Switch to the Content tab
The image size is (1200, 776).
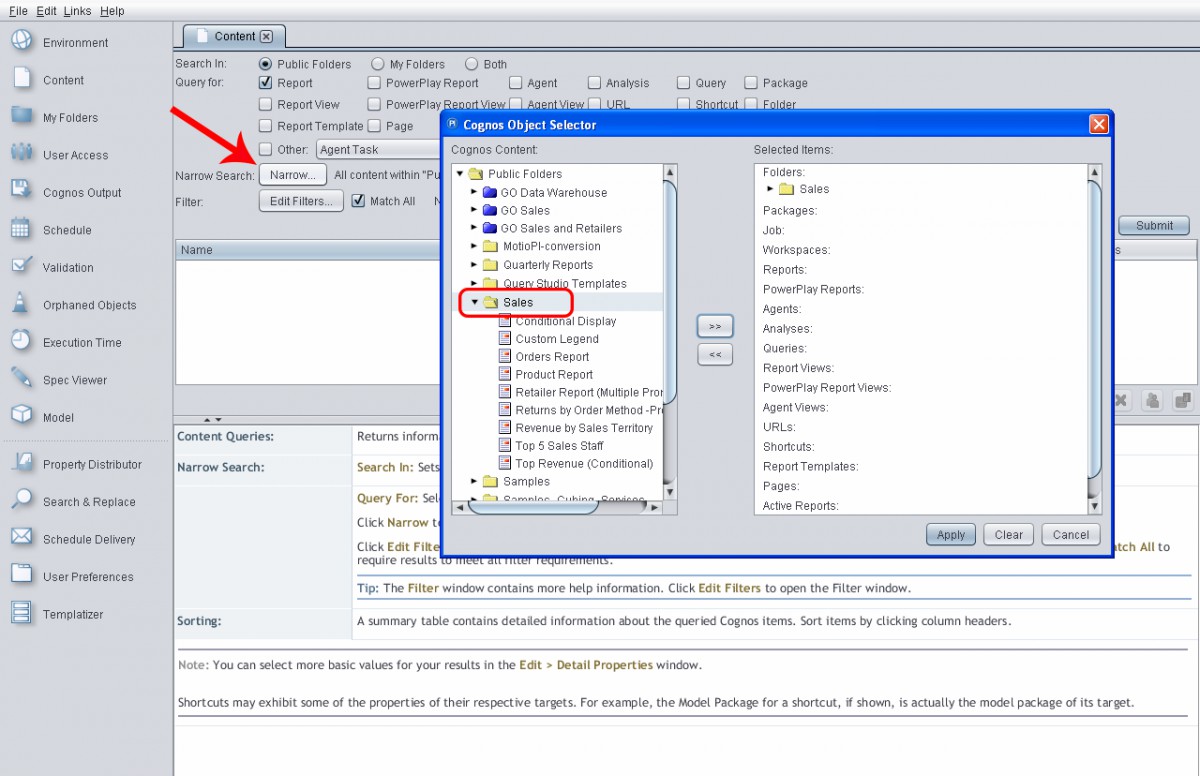tap(235, 37)
